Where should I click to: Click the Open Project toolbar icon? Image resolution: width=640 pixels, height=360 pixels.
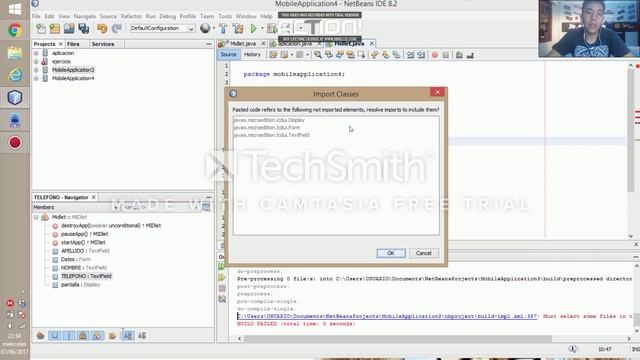(69, 29)
